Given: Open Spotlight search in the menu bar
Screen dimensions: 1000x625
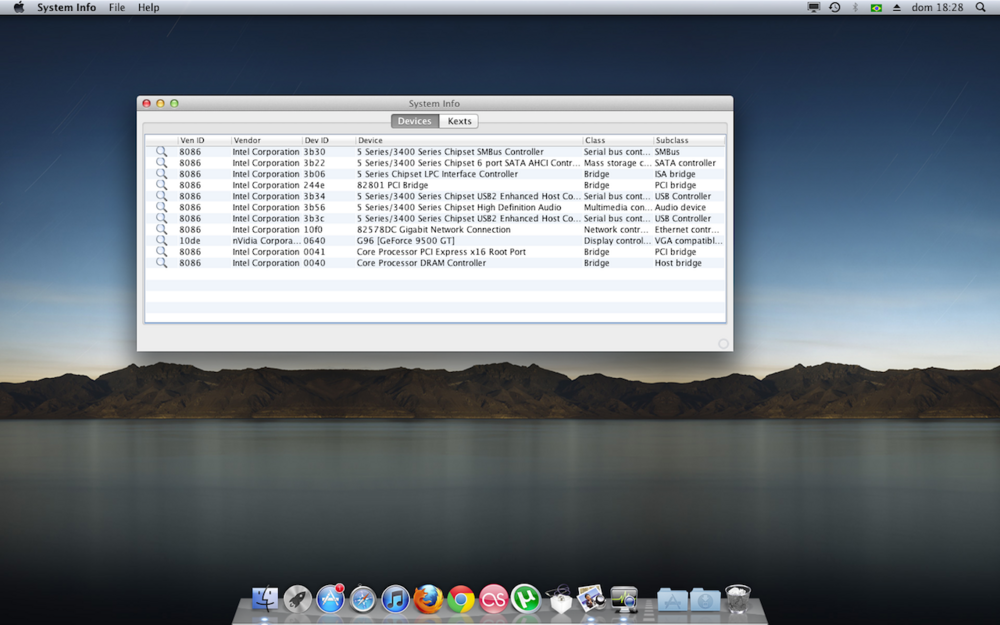Looking at the screenshot, I should (980, 7).
